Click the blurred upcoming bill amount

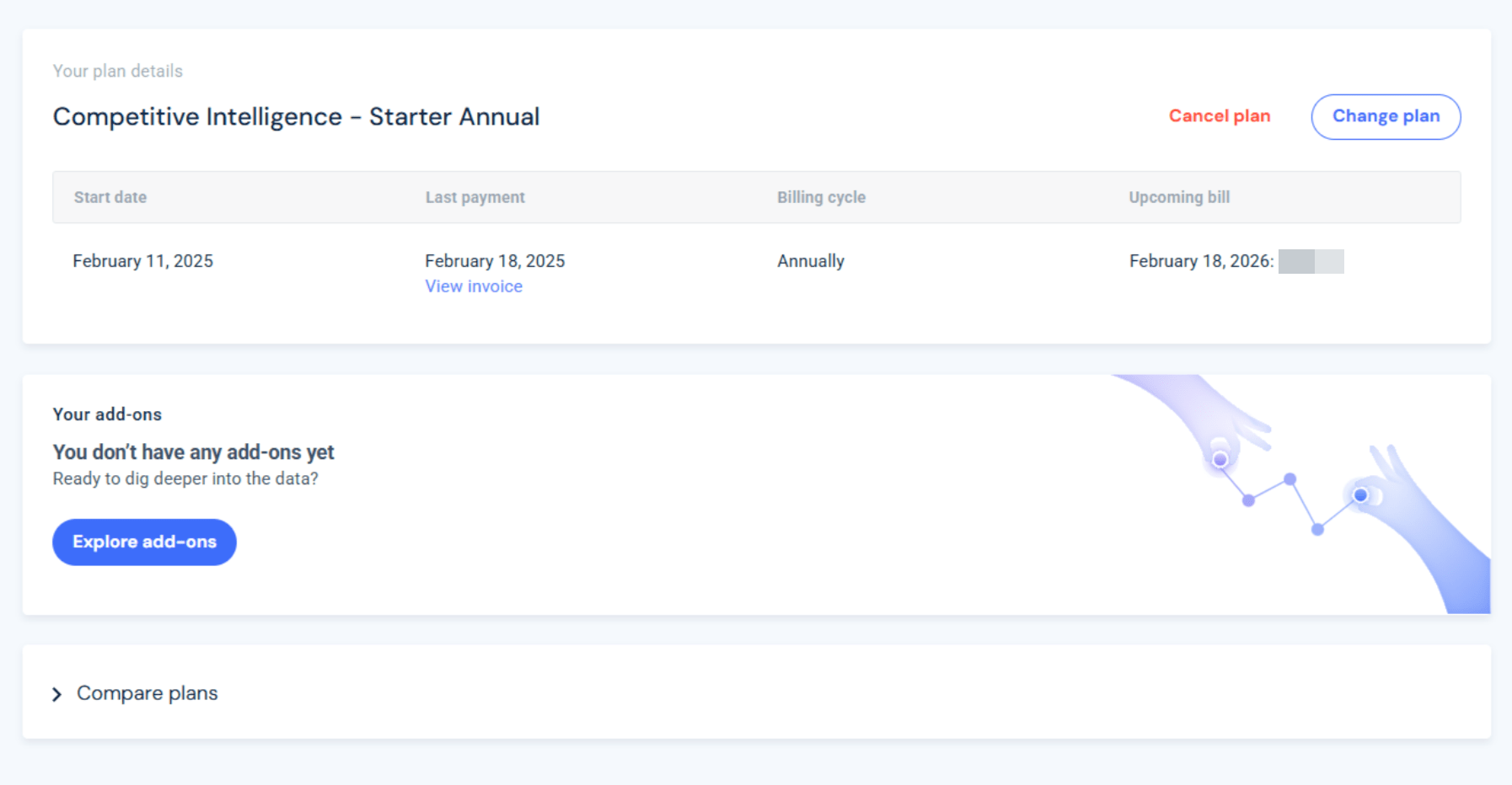tap(1311, 262)
